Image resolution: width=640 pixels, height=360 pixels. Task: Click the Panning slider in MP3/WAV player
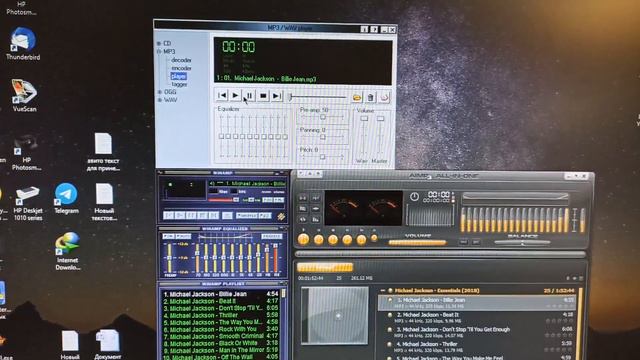coord(322,137)
